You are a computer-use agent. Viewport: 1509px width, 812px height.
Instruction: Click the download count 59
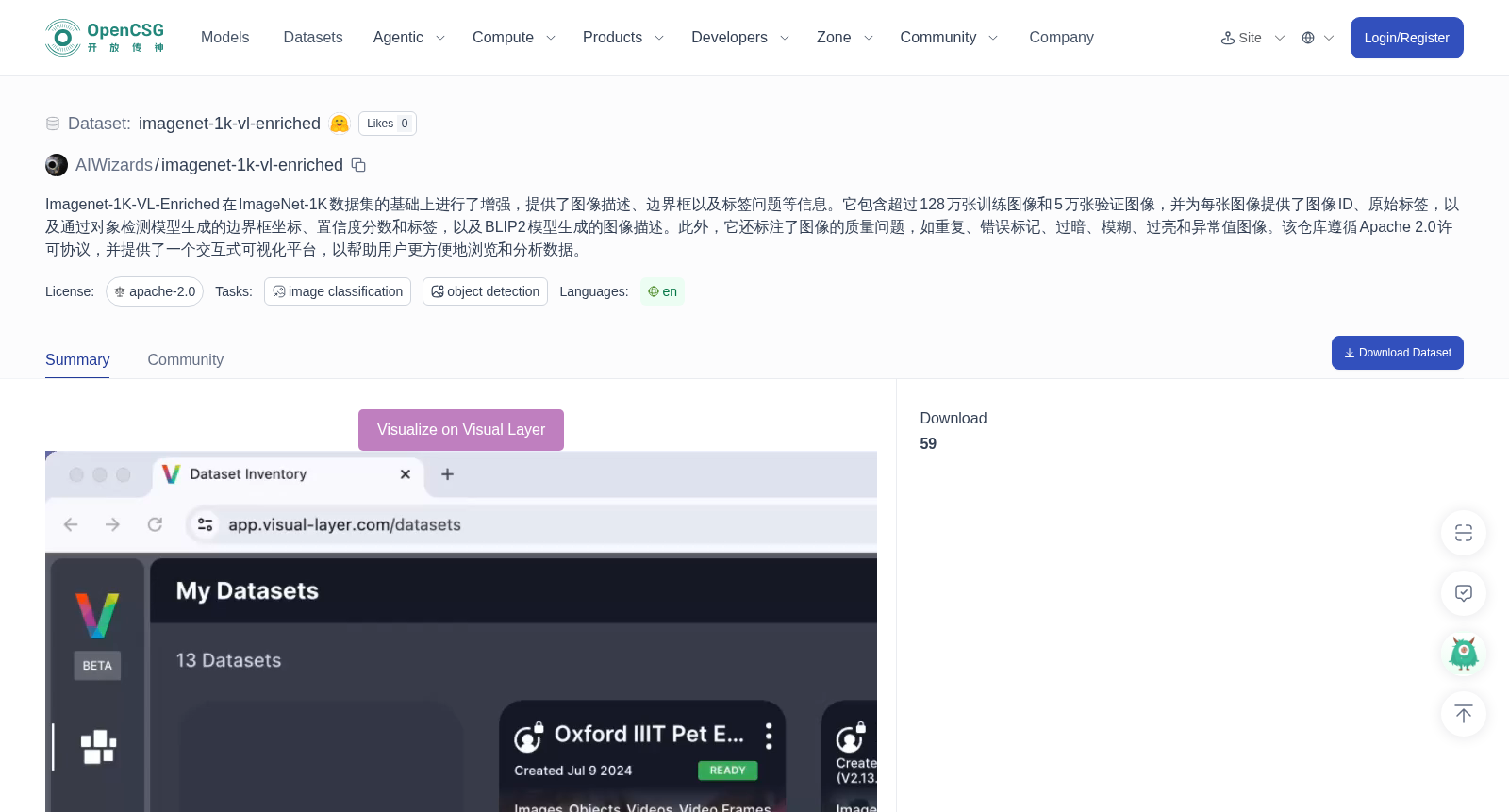tap(928, 444)
